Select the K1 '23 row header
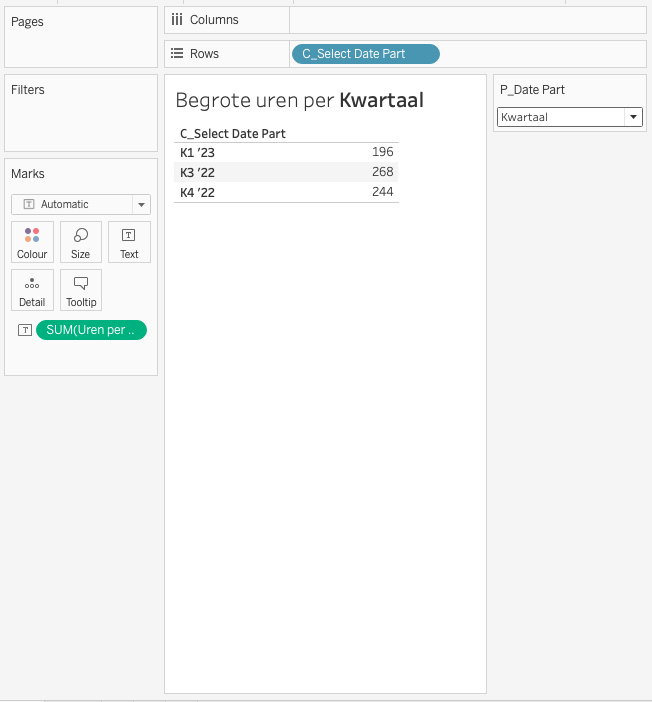 (197, 153)
